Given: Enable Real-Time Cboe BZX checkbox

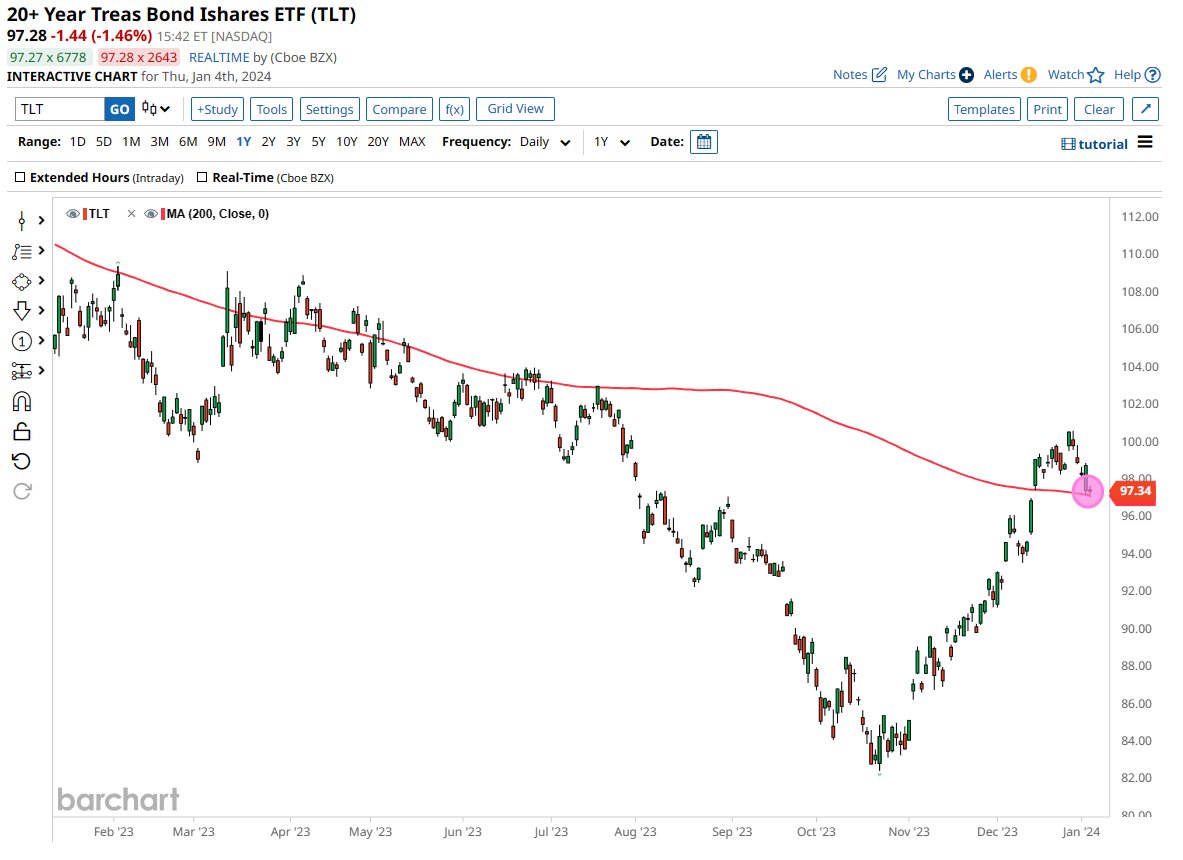Looking at the screenshot, I should click(x=202, y=177).
